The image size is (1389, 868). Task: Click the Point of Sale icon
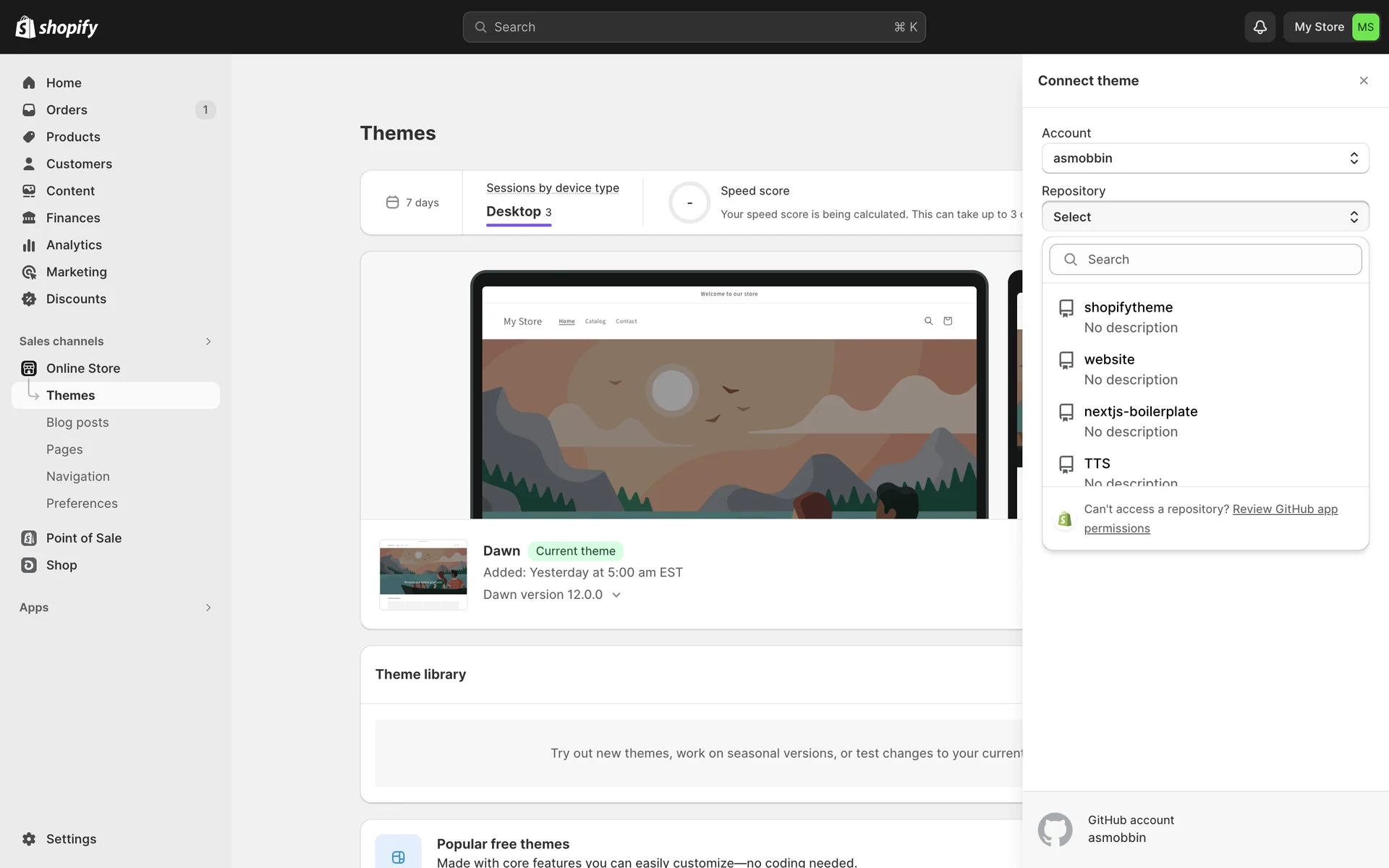29,538
